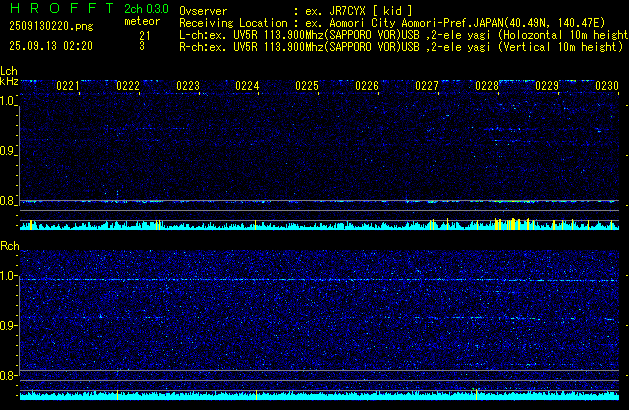Click the meteor count label
The width and height of the screenshot is (629, 410).
142,21
